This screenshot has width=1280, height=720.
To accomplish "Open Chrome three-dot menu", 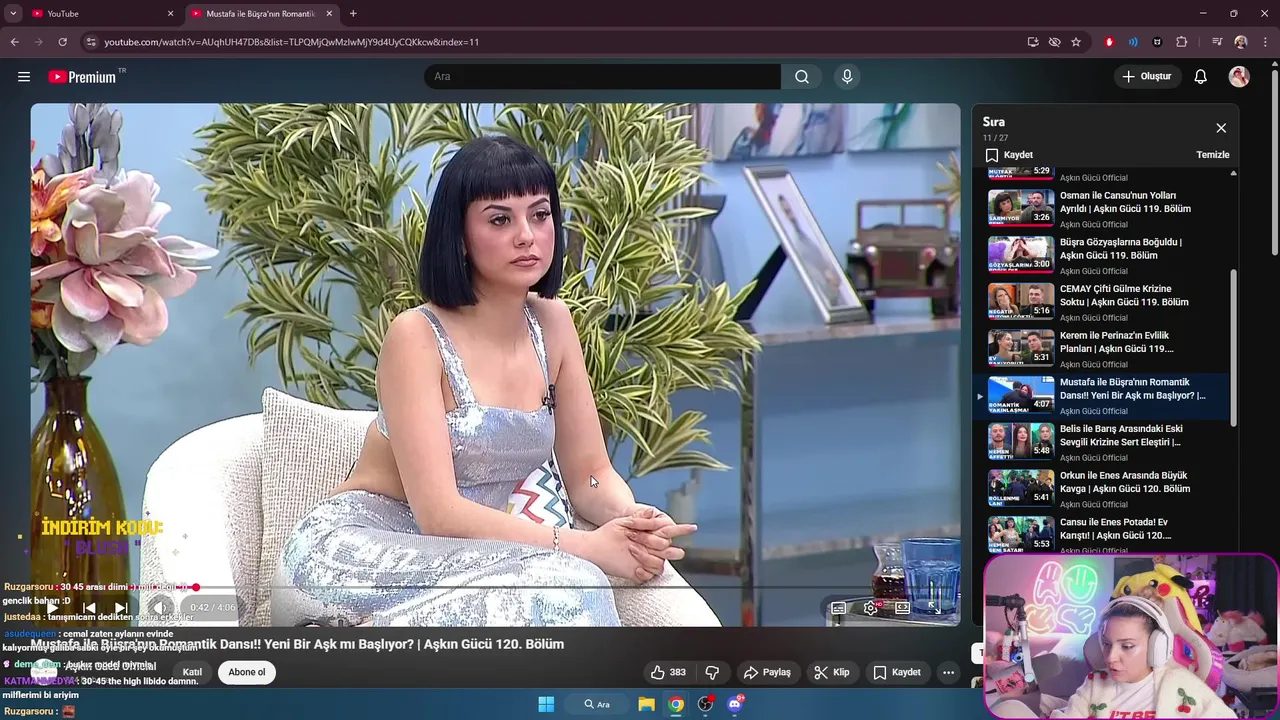I will (x=1265, y=42).
